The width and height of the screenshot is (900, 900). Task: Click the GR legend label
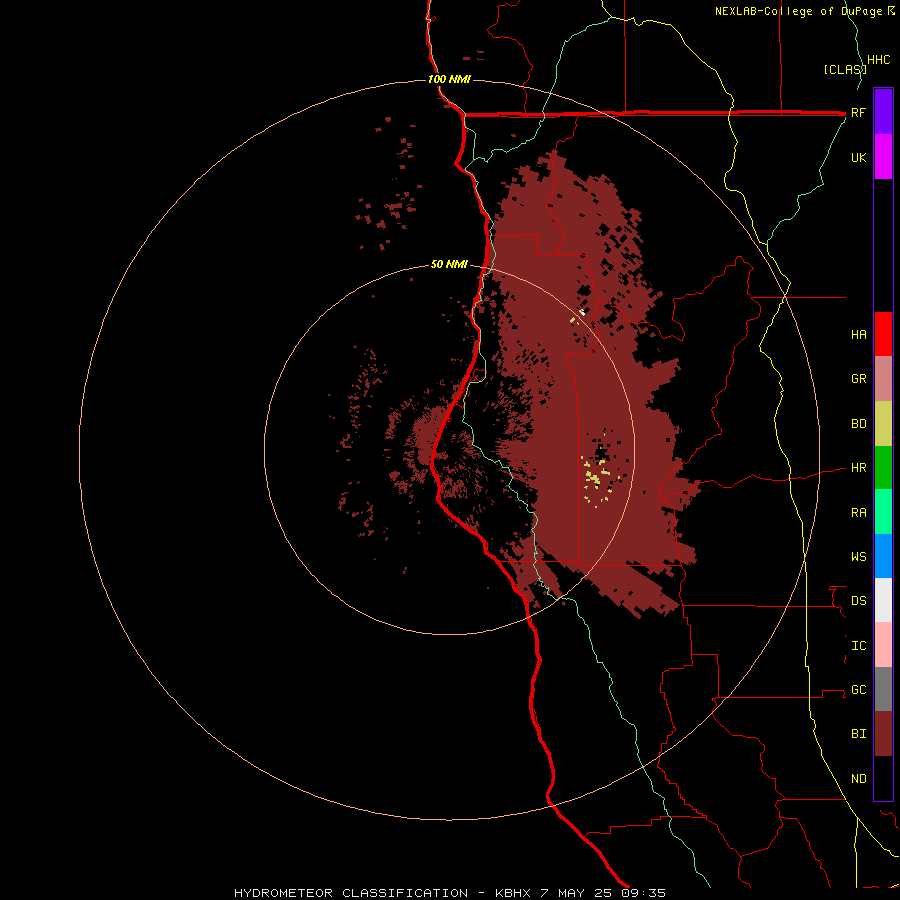pyautogui.click(x=858, y=379)
